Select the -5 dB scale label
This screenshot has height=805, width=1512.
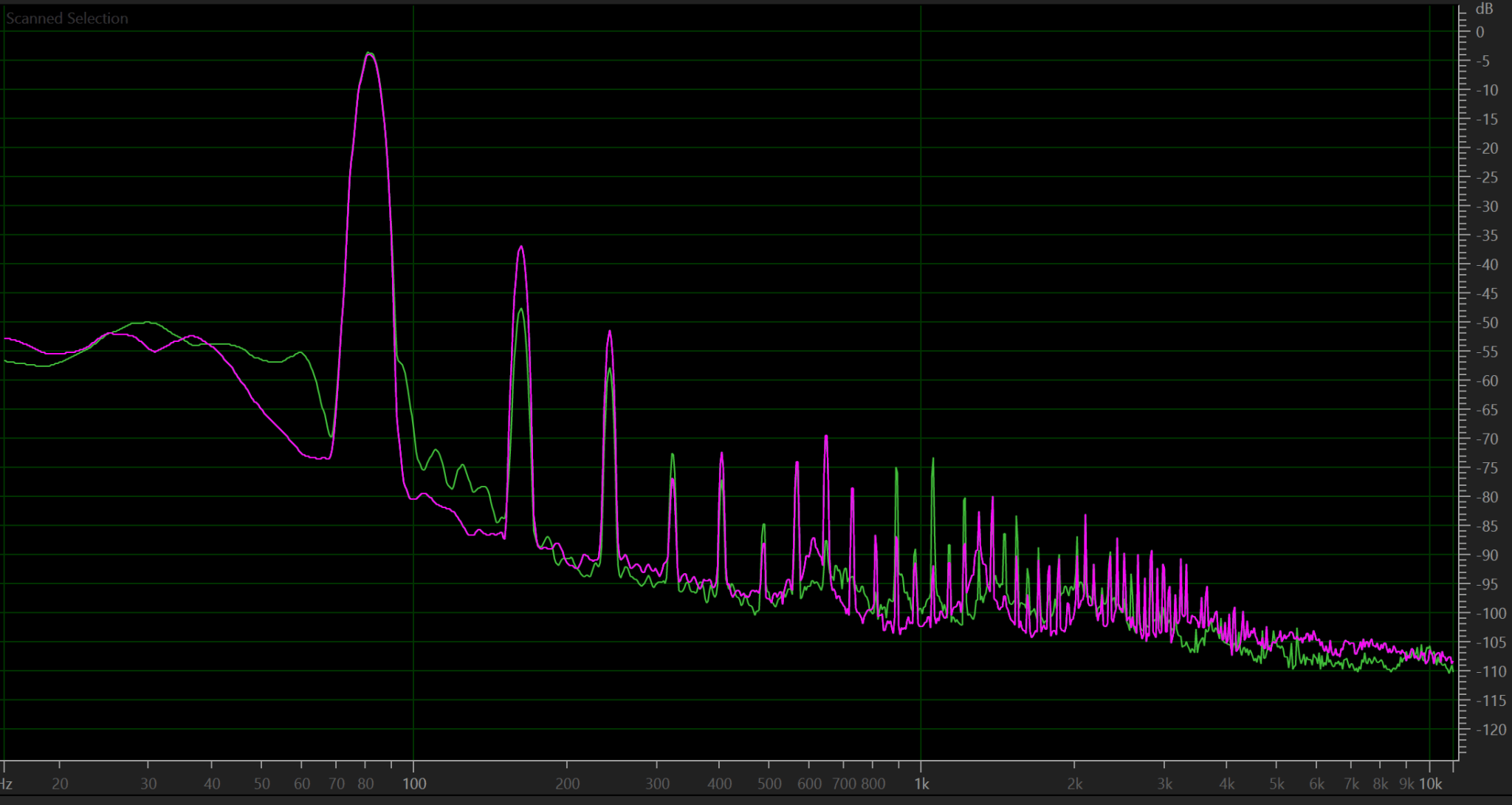pos(1482,61)
